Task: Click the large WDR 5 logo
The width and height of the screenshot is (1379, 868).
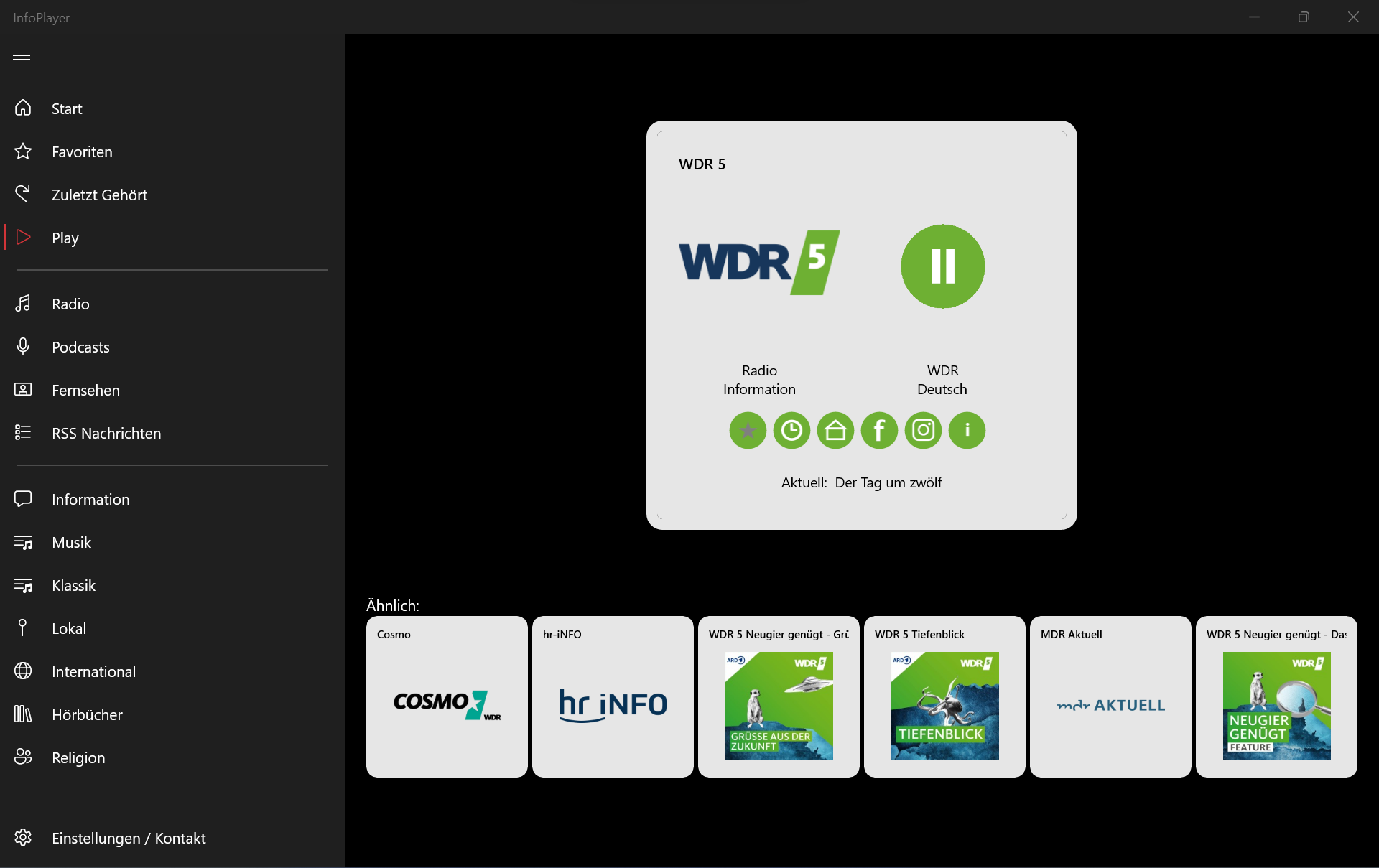Action: tap(759, 263)
